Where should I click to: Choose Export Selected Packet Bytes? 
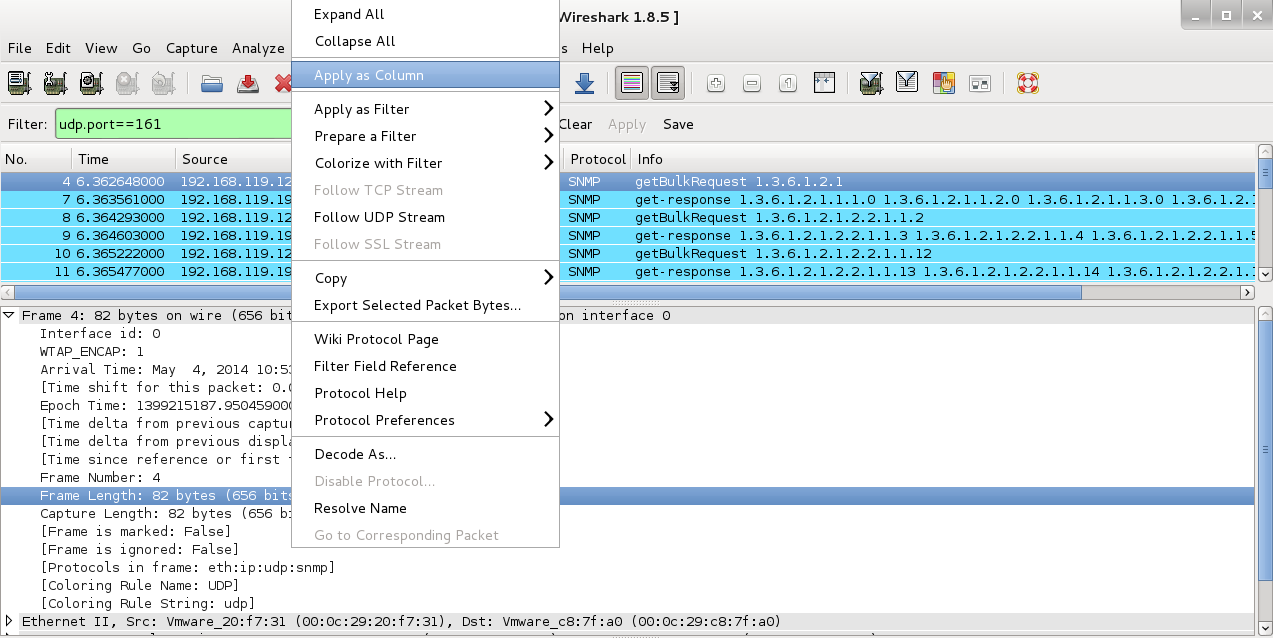click(425, 305)
